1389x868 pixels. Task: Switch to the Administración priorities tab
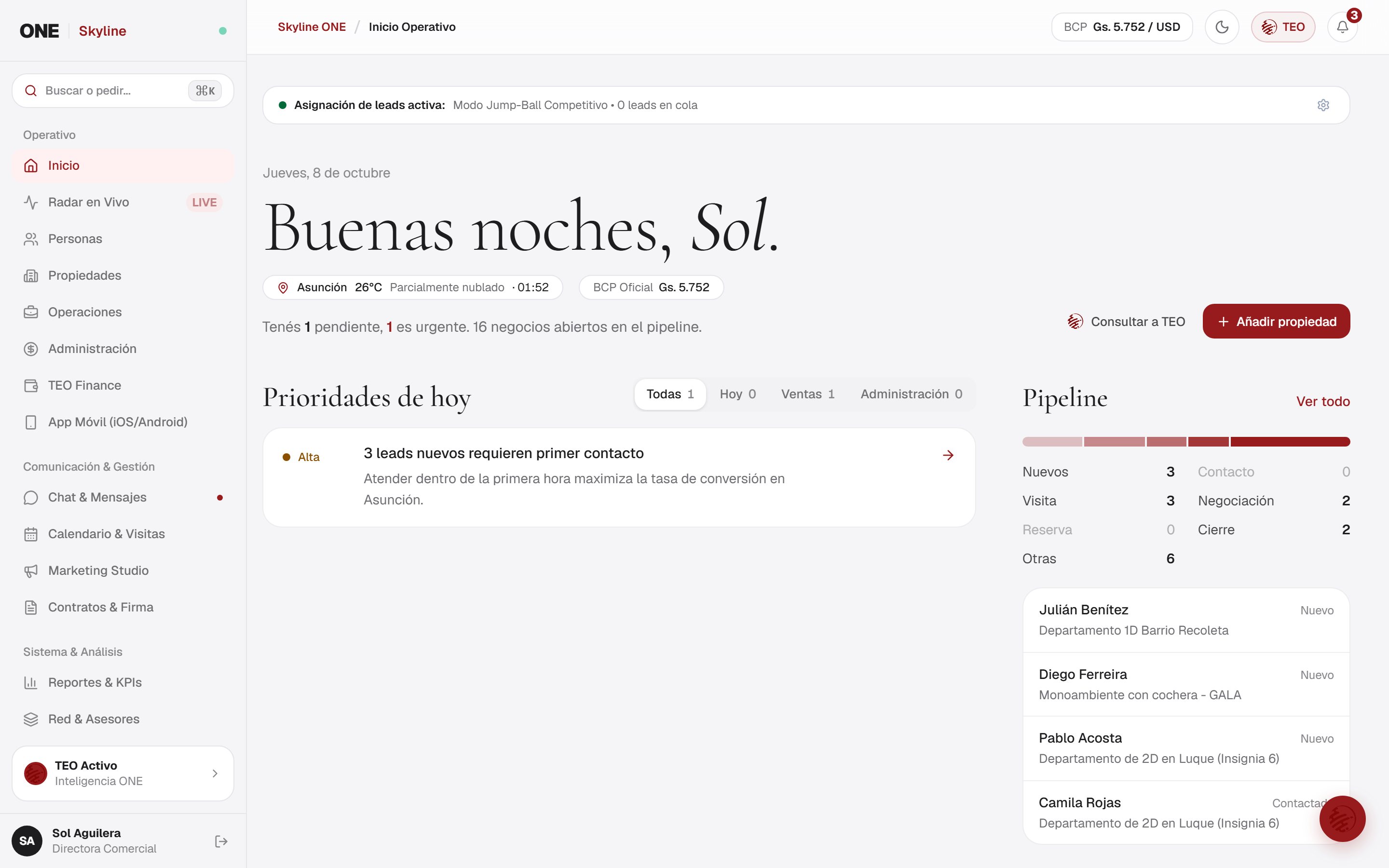point(911,394)
